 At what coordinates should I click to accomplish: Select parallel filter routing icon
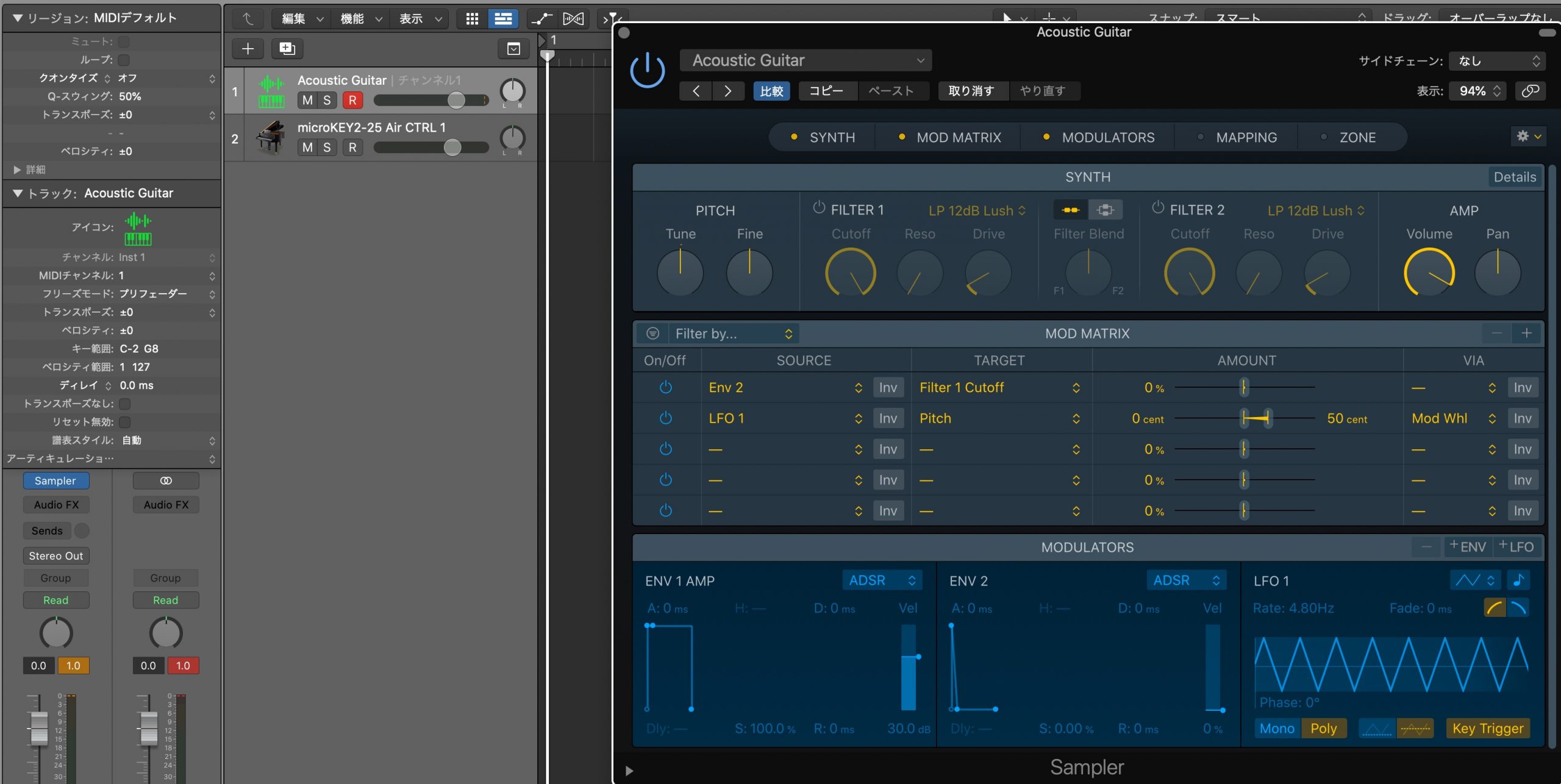pos(1105,210)
